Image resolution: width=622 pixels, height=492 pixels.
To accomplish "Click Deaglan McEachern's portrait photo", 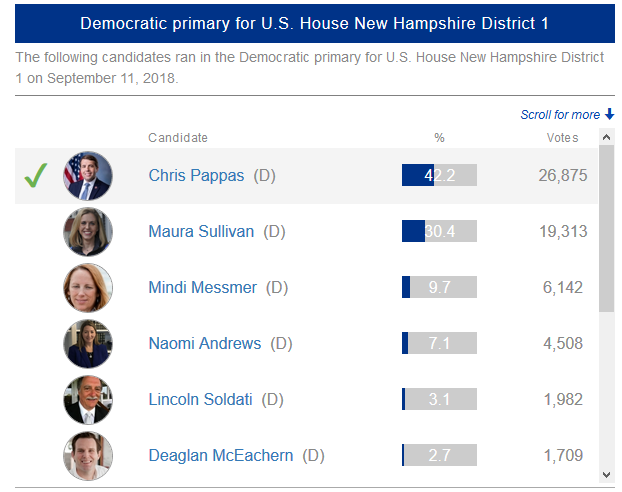I will point(87,456).
